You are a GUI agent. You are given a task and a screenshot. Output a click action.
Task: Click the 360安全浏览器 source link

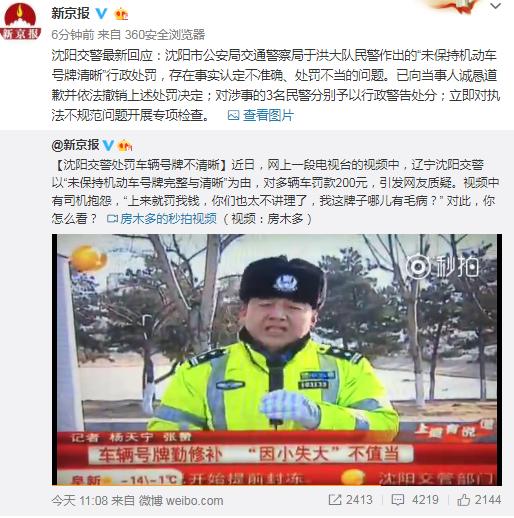click(x=165, y=34)
